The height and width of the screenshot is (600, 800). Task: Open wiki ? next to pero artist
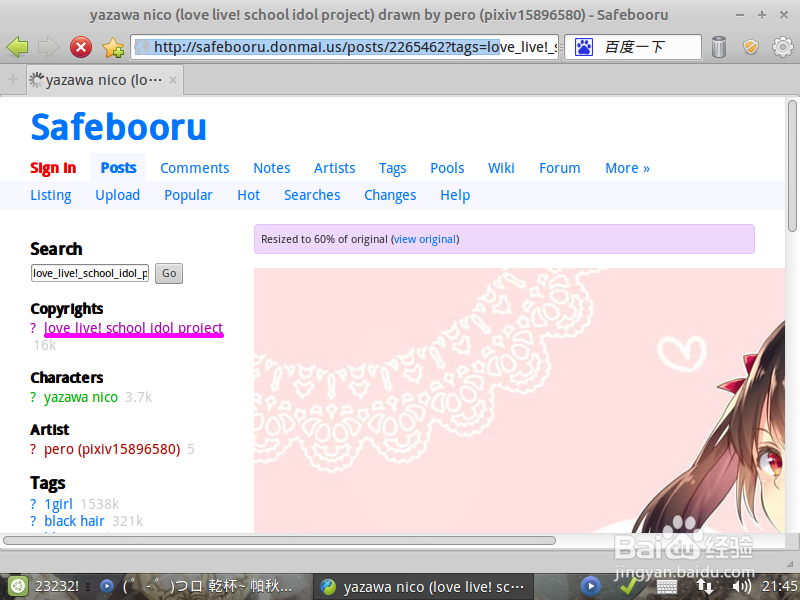(x=33, y=449)
